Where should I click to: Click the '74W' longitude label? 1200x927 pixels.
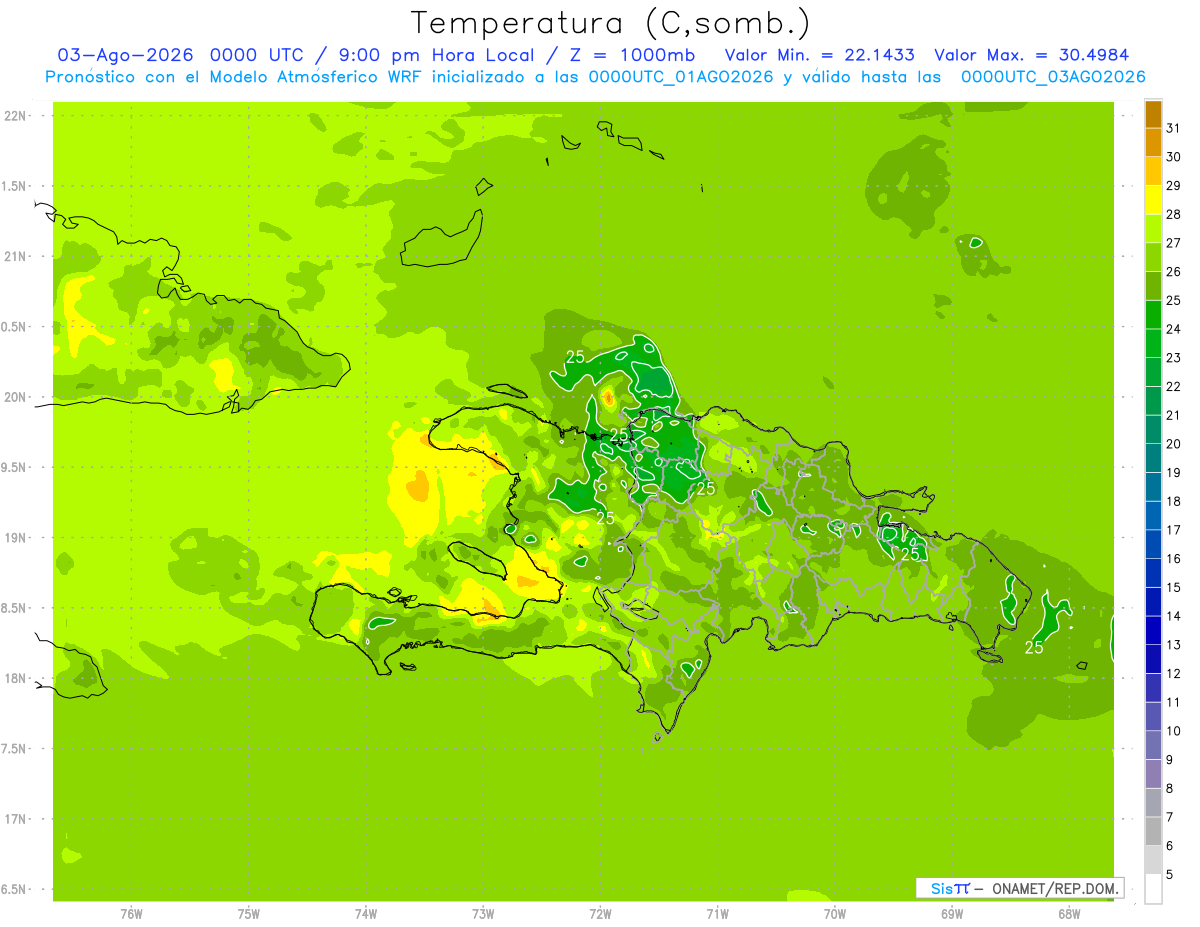click(366, 915)
